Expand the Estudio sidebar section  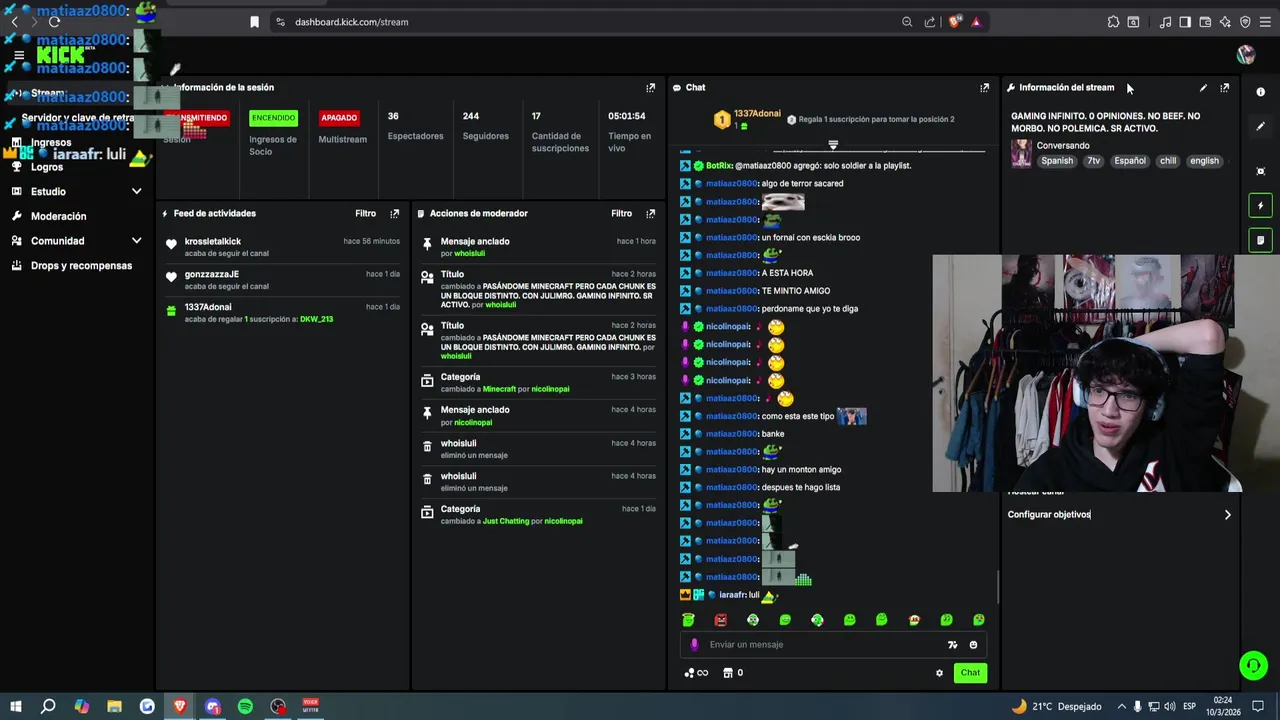[x=136, y=192]
